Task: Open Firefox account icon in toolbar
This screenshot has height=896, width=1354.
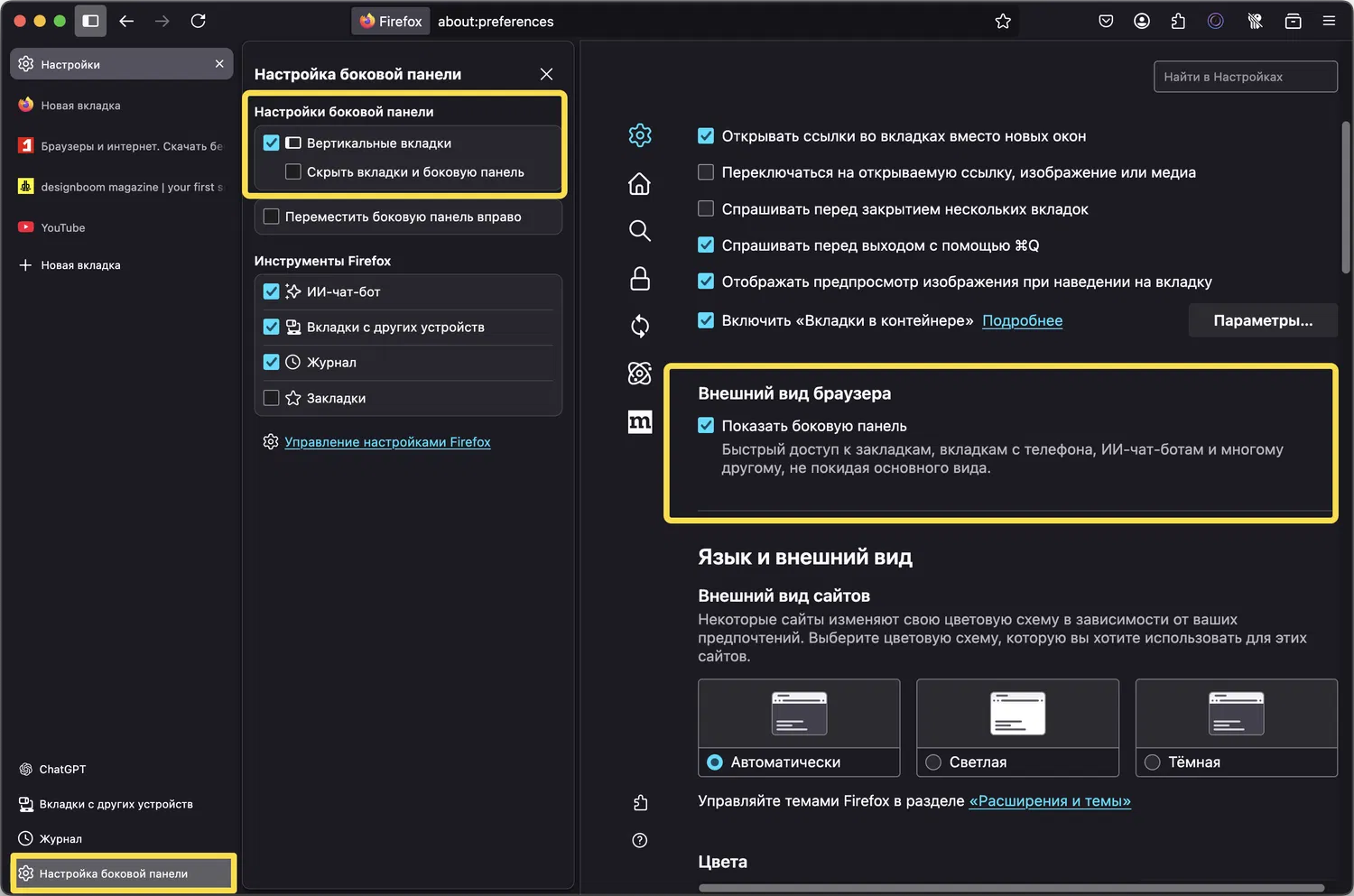Action: (1141, 21)
